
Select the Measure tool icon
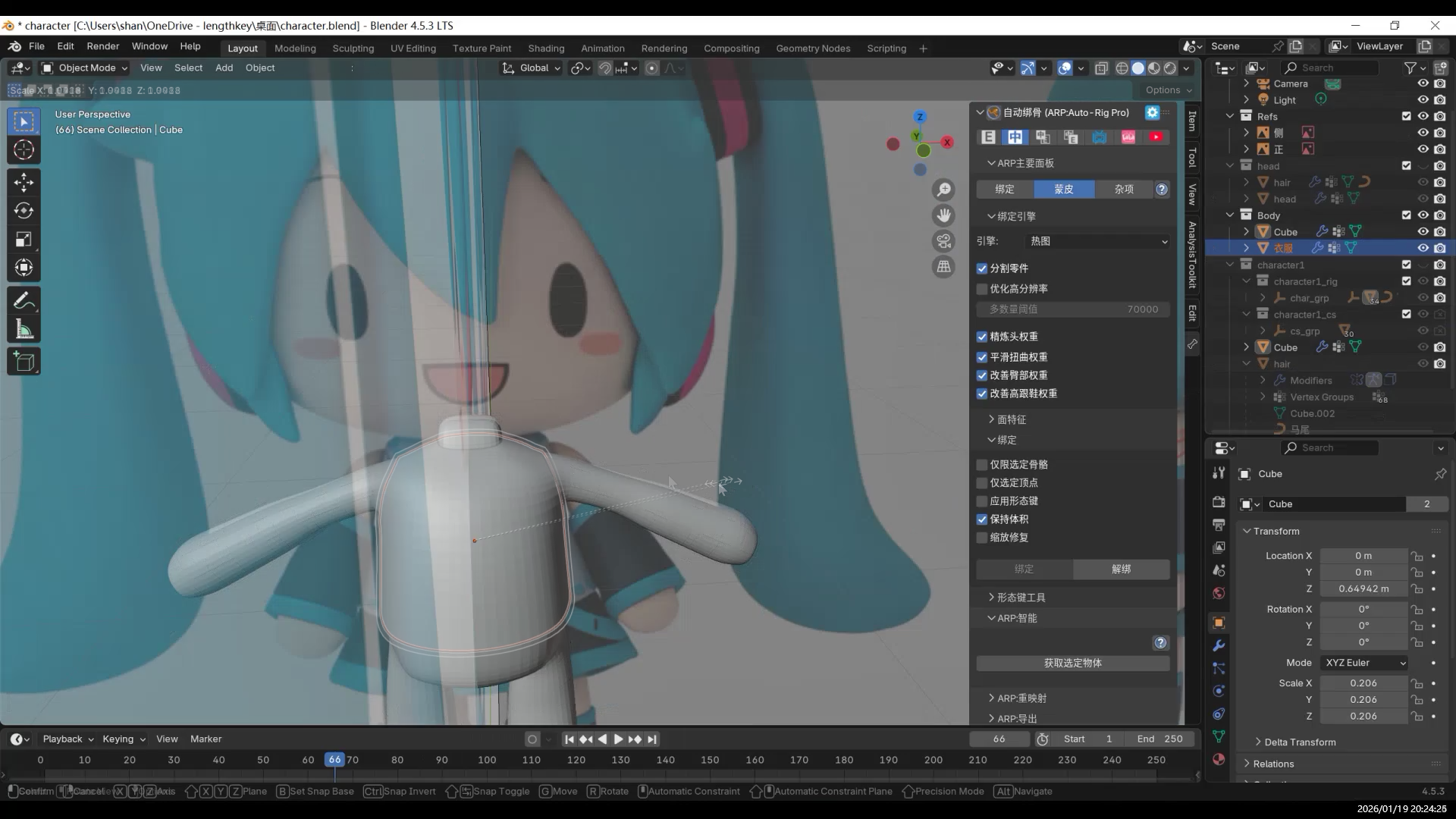[24, 330]
